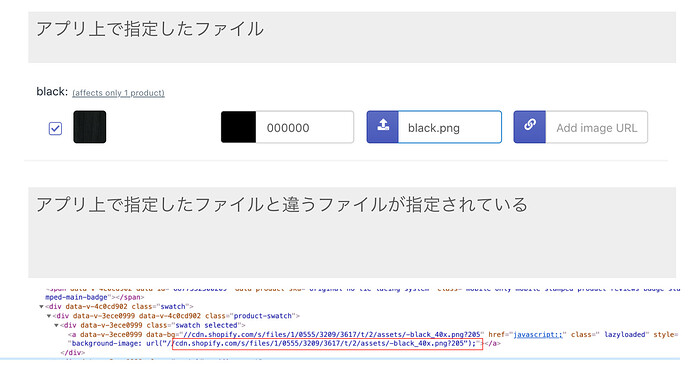Viewport: 690px width, 379px height.
Task: Open the affects only 1 product link
Action: click(118, 93)
